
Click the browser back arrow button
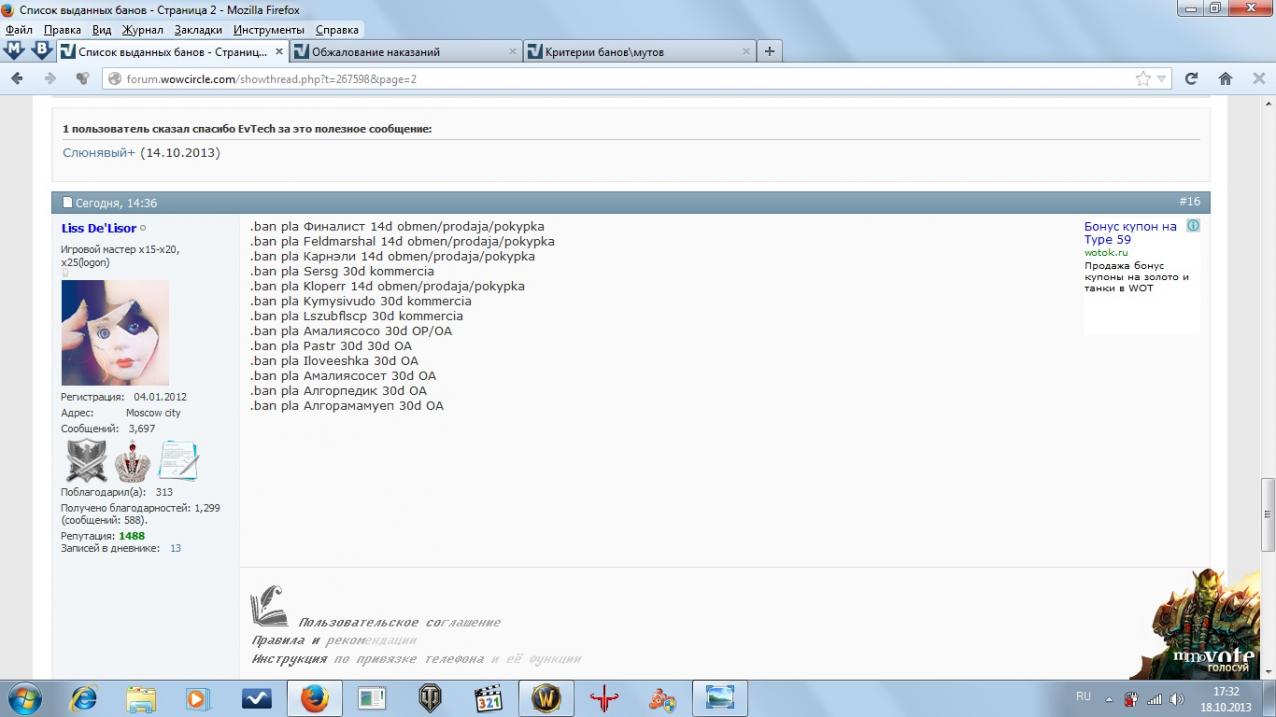click(17, 79)
